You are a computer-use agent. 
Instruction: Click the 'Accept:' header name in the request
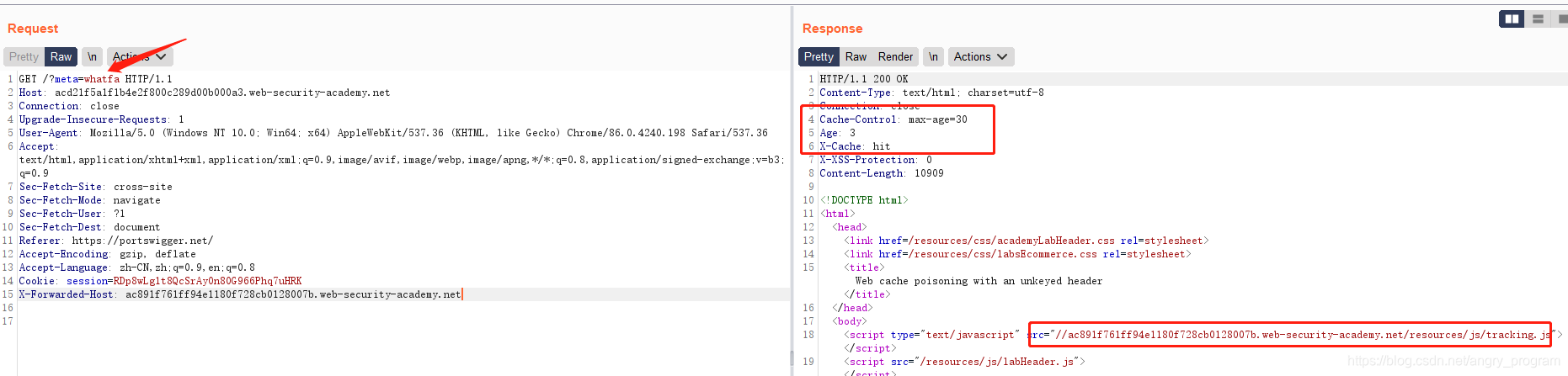[x=37, y=146]
